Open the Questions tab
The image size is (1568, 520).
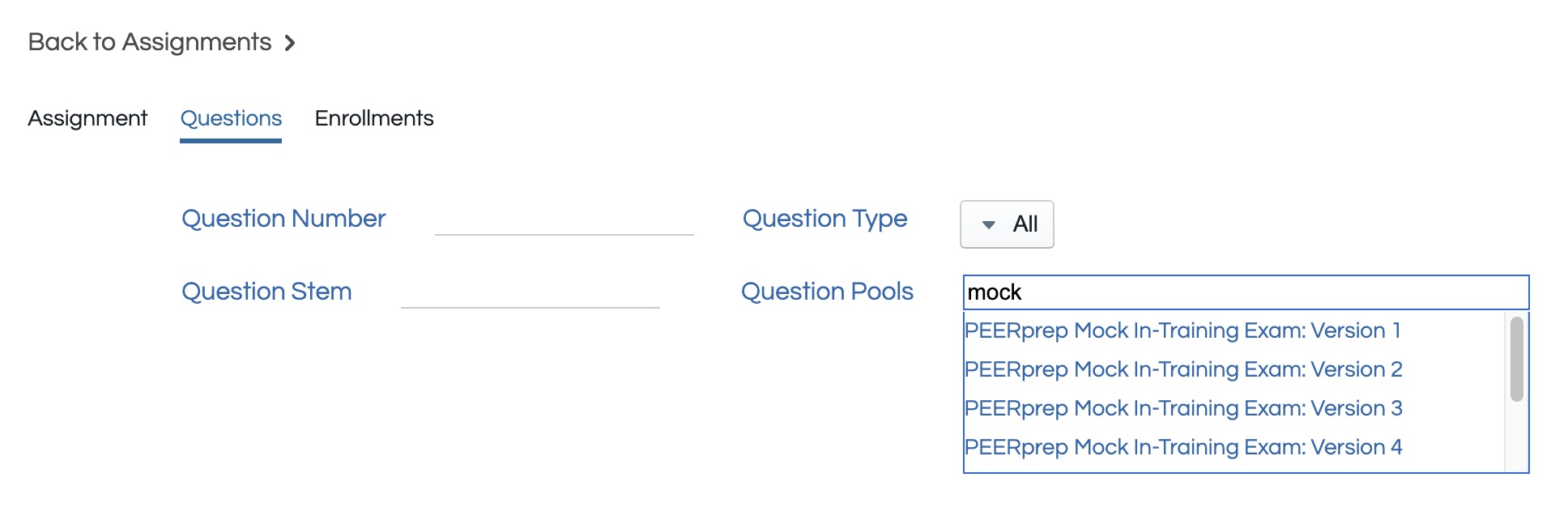click(x=231, y=118)
